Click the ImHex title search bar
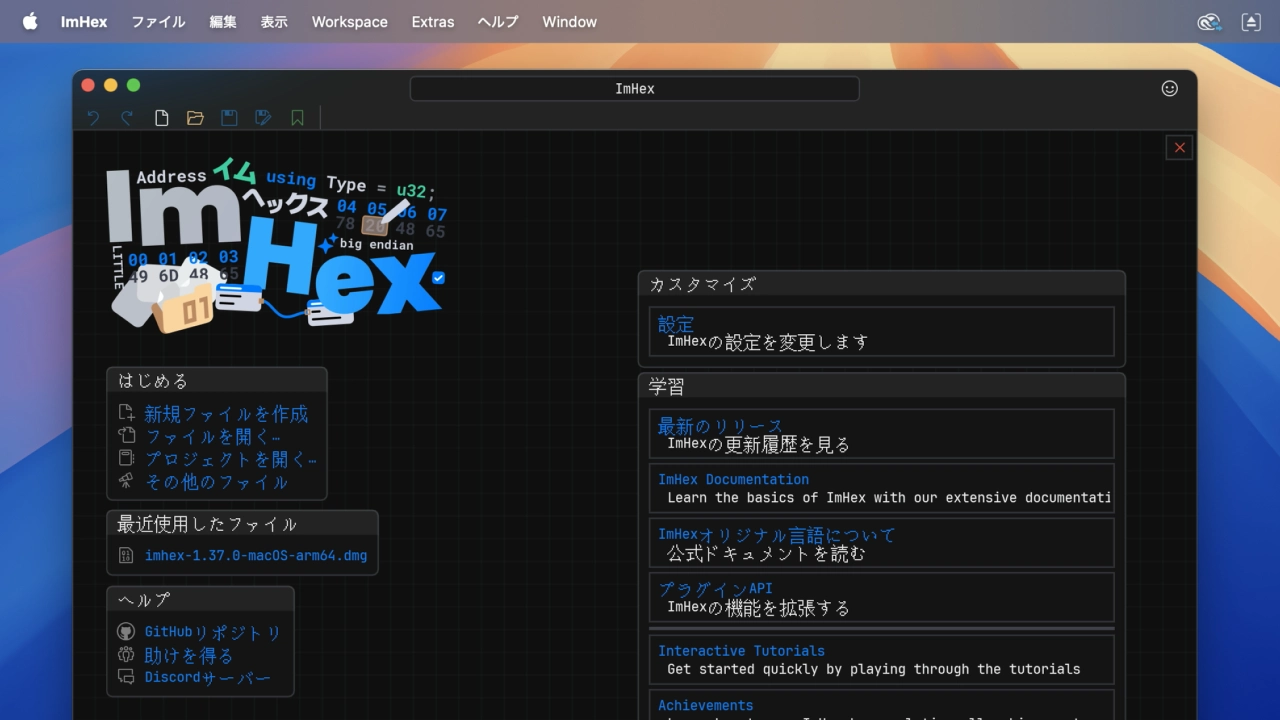This screenshot has height=720, width=1280. [x=634, y=88]
